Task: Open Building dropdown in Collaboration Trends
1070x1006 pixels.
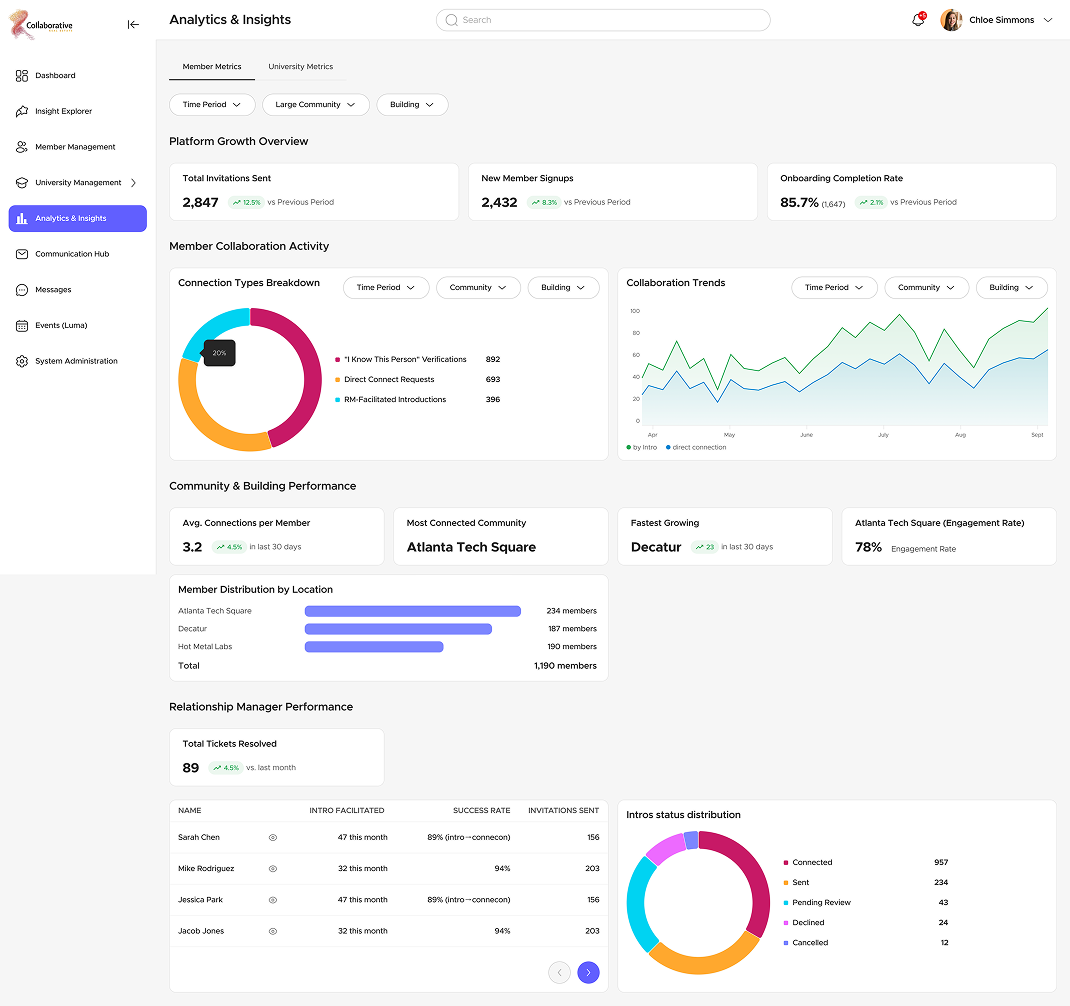Action: (x=1011, y=287)
